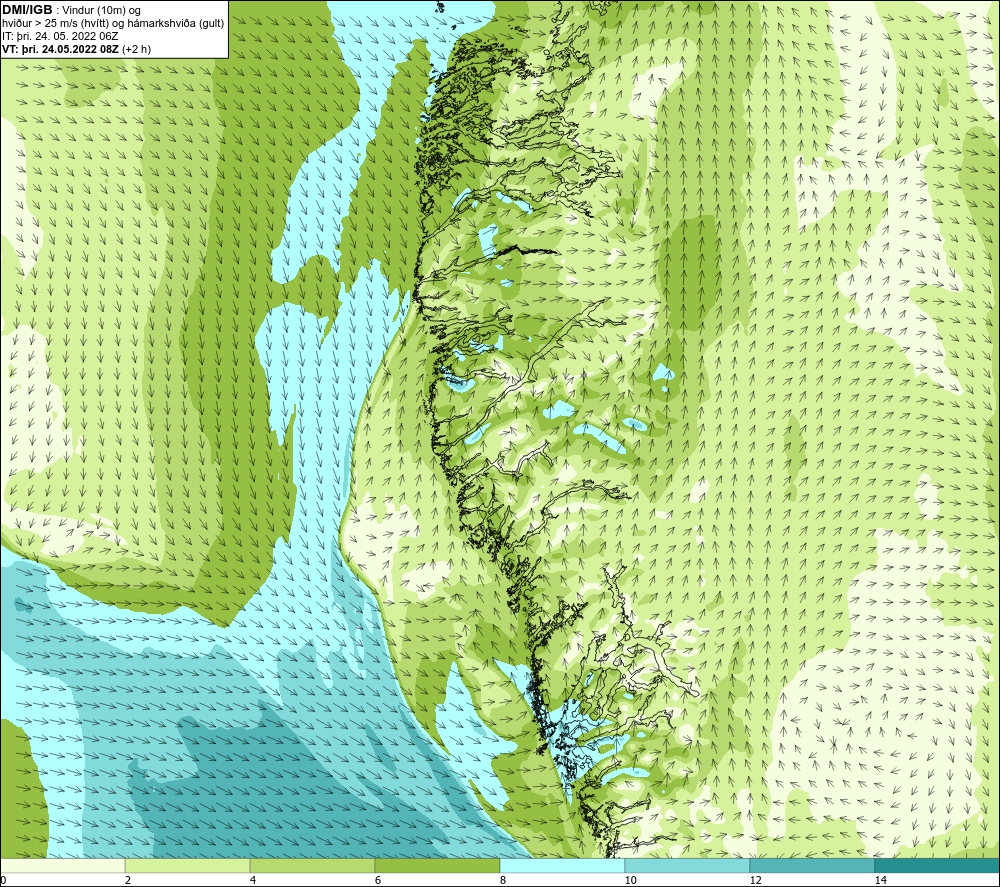The image size is (1000, 887).
Task: Click the legend label '6'
Action: point(378,880)
